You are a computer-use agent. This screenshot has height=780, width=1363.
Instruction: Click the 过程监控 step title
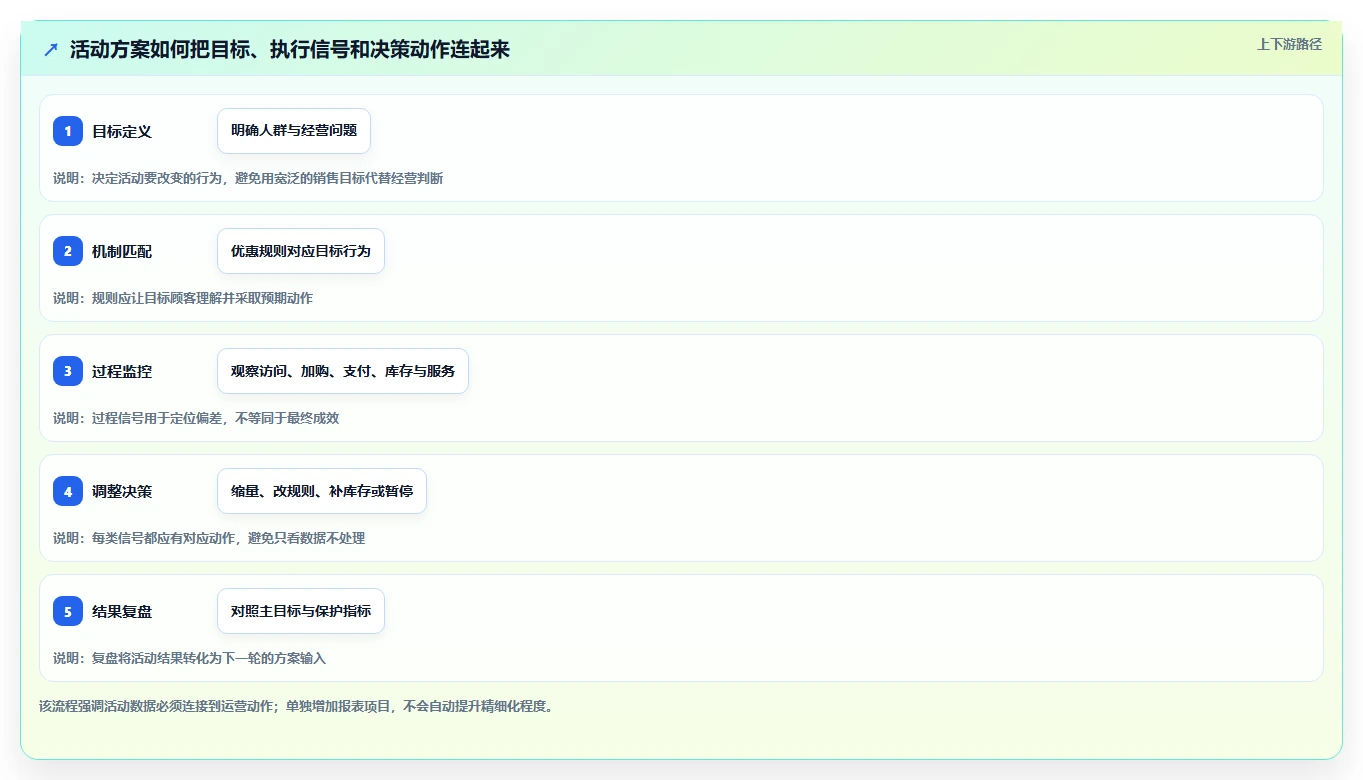[x=122, y=371]
